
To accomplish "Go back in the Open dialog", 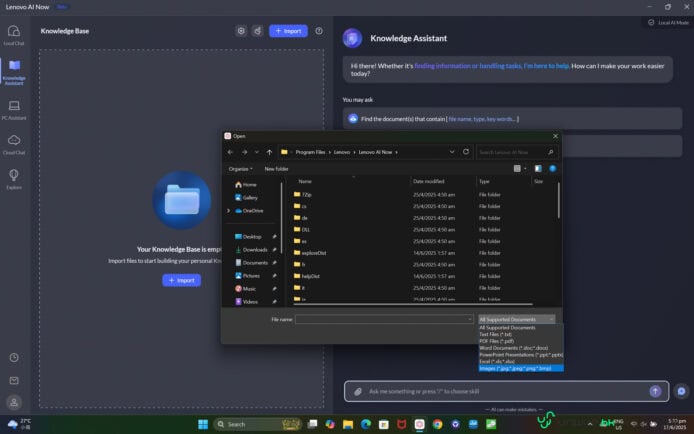I will pos(230,152).
